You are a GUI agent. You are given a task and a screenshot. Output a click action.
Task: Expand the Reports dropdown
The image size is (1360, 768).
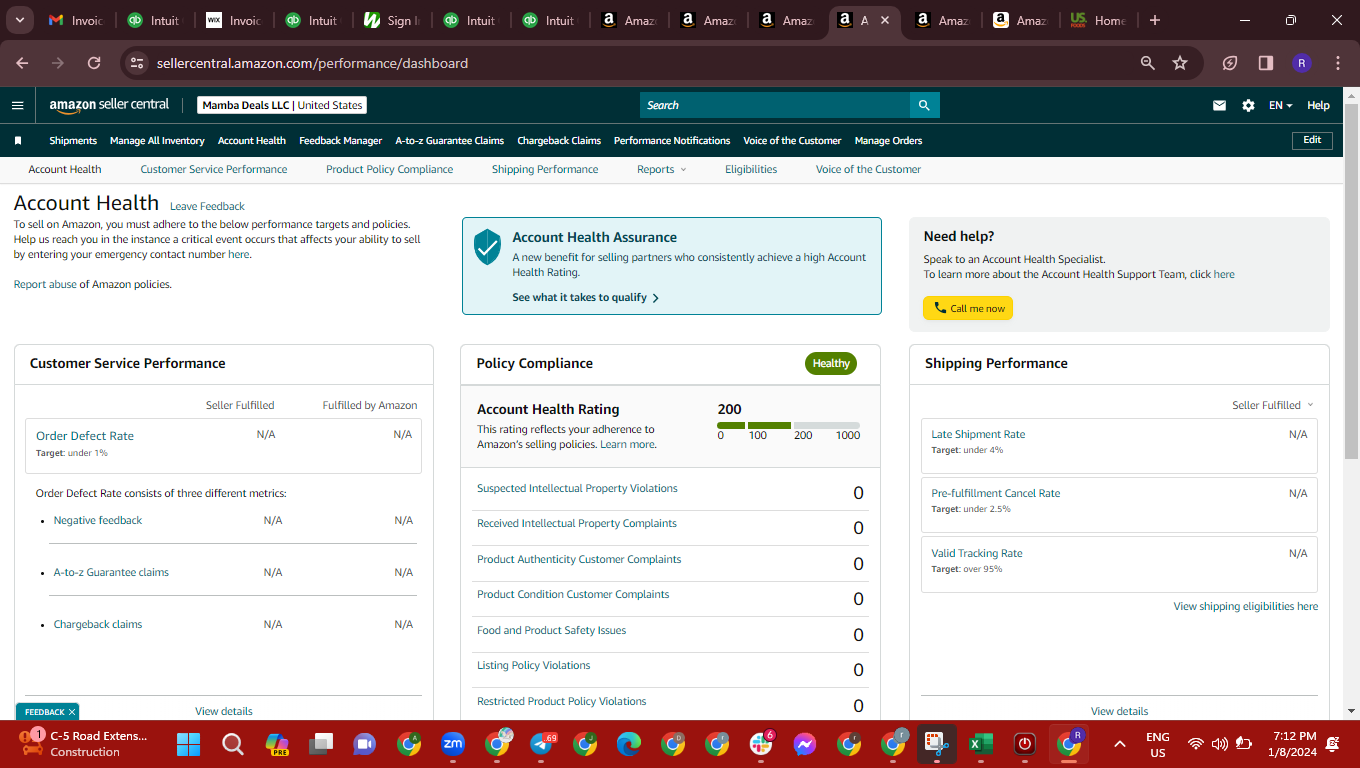[662, 170]
